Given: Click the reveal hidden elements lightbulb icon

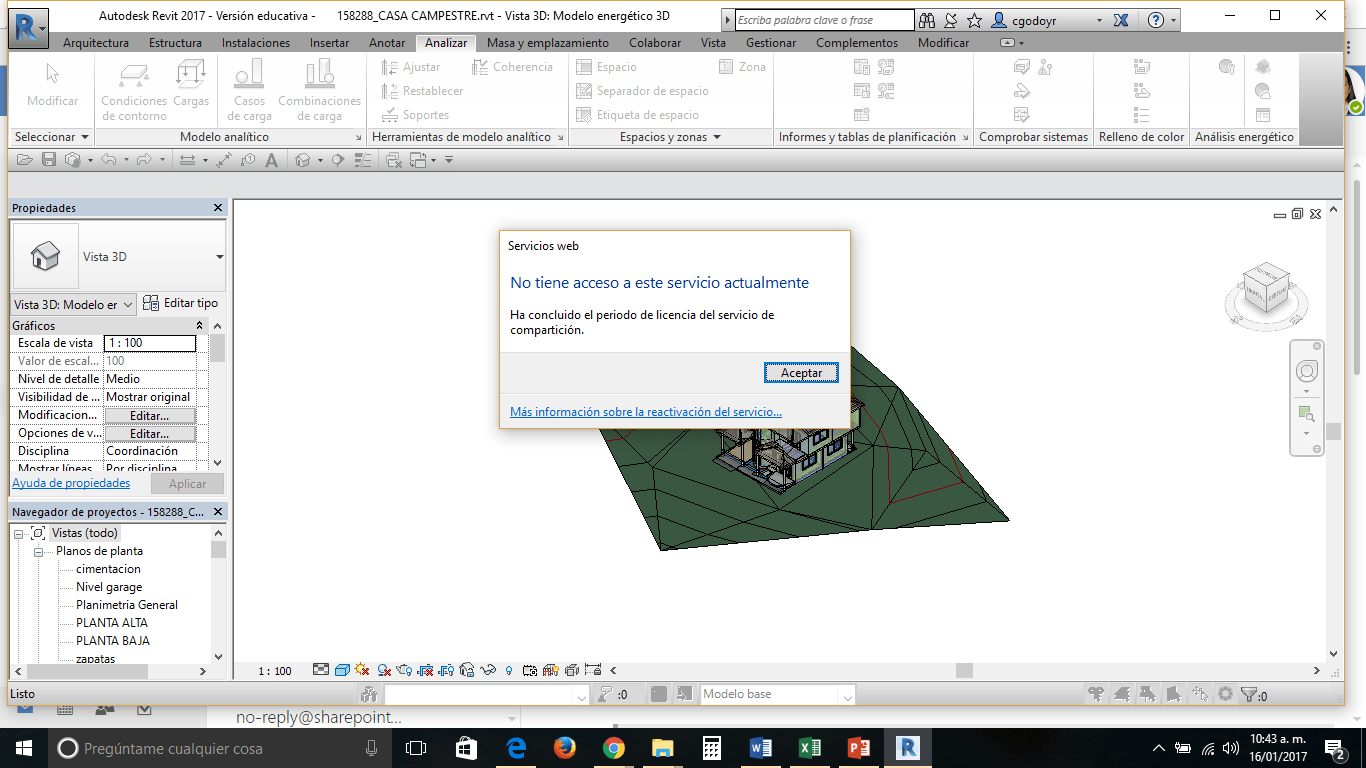Looking at the screenshot, I should click(x=509, y=670).
